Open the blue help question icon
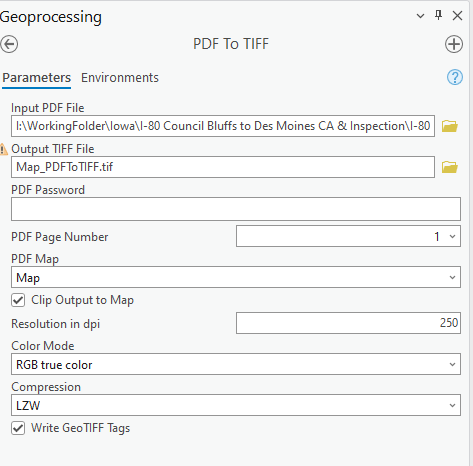Screen dimensions: 473x466 [455, 77]
